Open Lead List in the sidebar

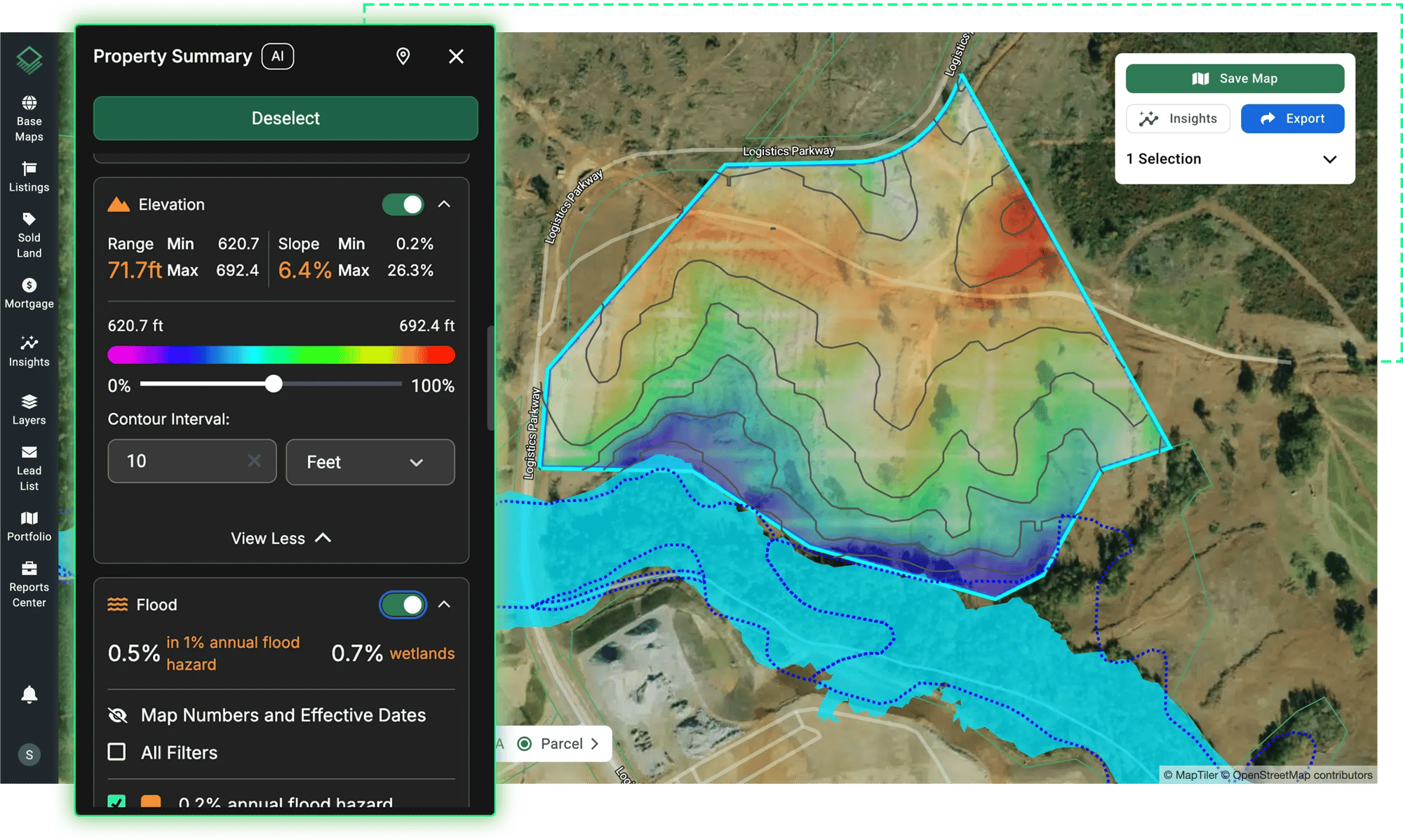coord(29,468)
